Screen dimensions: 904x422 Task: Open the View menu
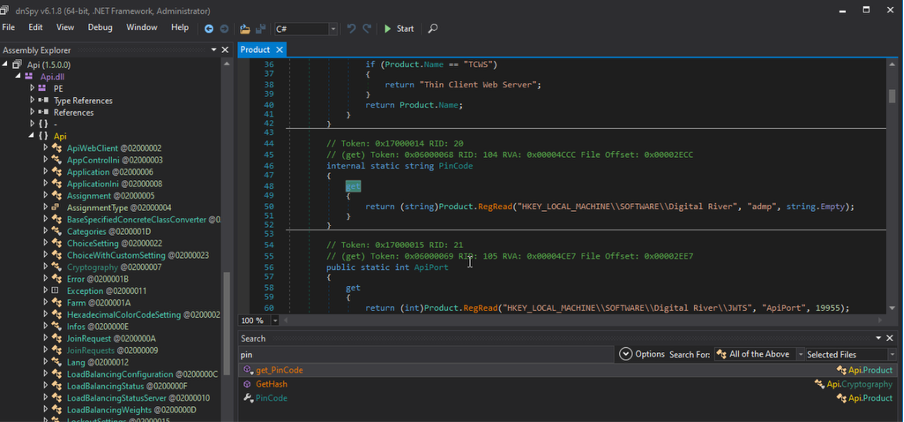[65, 27]
